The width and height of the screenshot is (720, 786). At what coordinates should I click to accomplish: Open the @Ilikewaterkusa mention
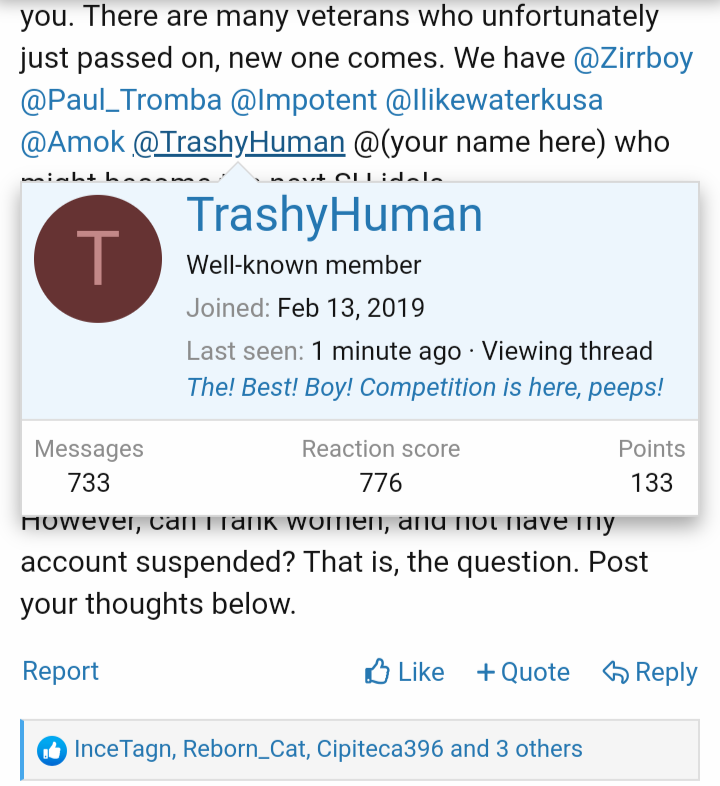[x=494, y=100]
